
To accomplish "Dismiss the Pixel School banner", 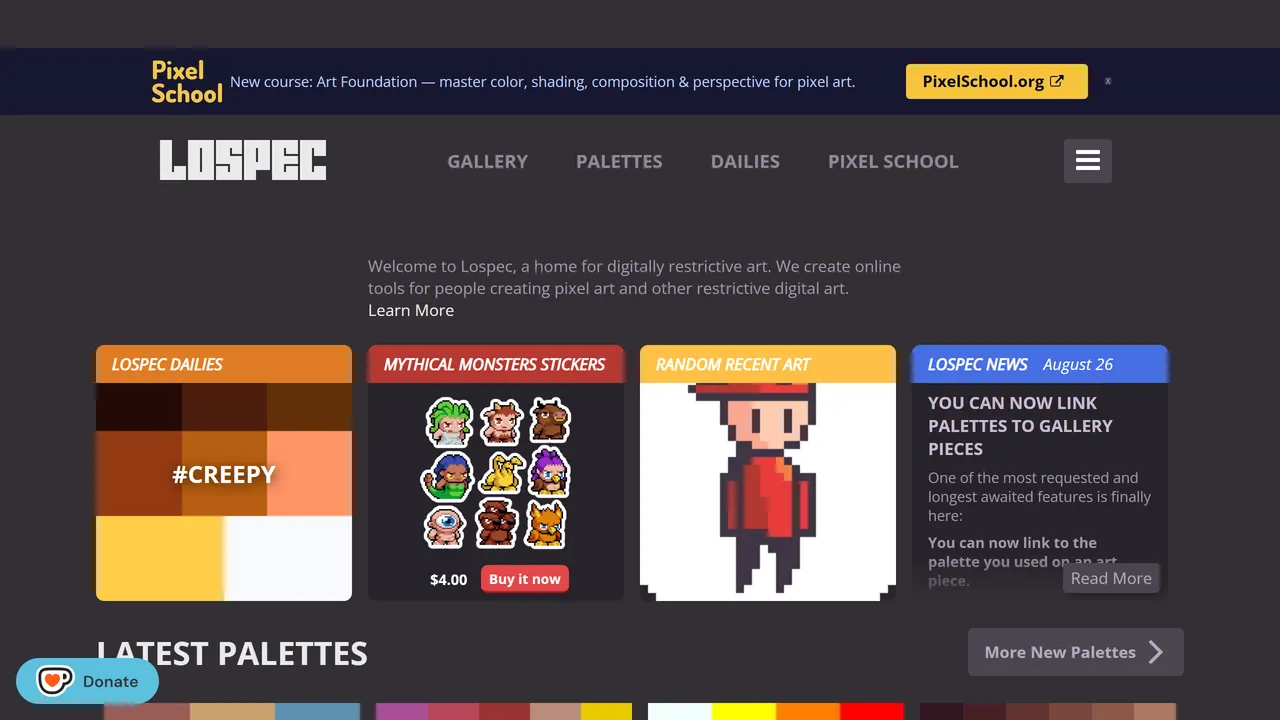I will [1108, 81].
